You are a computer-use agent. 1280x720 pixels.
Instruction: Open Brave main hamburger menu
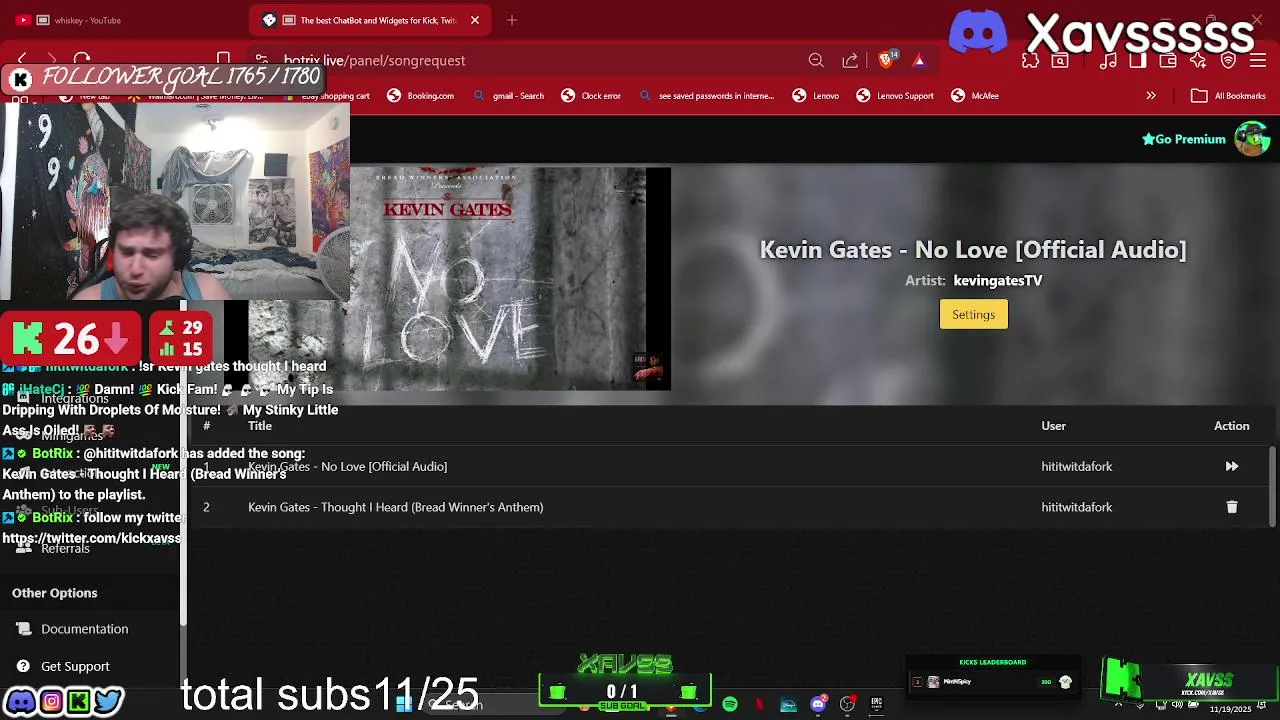pyautogui.click(x=1258, y=60)
